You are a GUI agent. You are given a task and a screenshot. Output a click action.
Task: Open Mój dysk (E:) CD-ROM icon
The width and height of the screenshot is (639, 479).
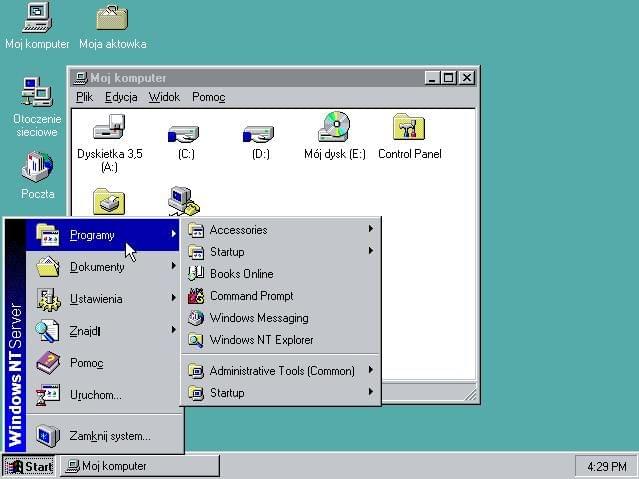(x=334, y=128)
